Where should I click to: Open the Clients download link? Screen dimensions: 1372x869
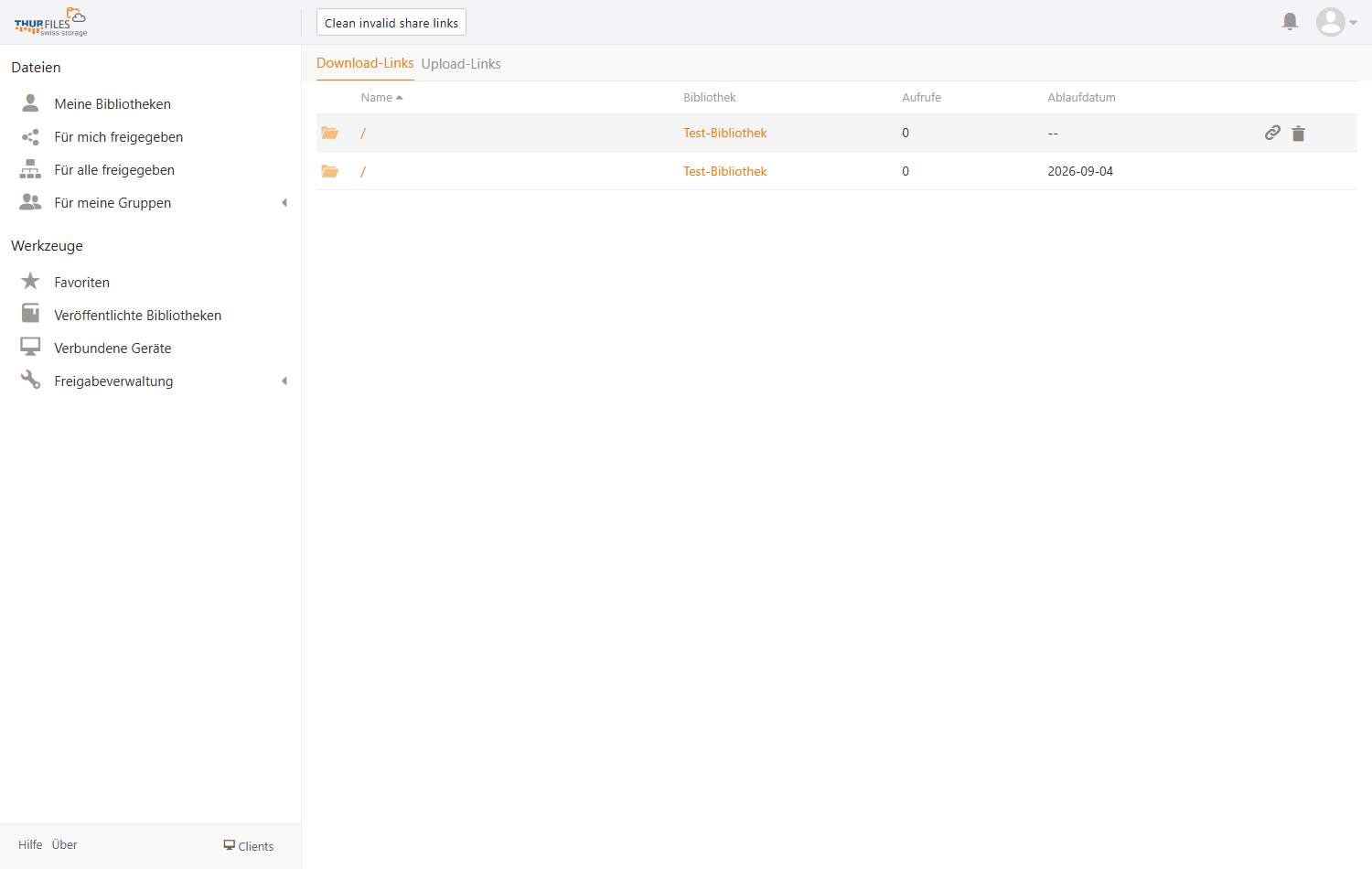tap(249, 846)
